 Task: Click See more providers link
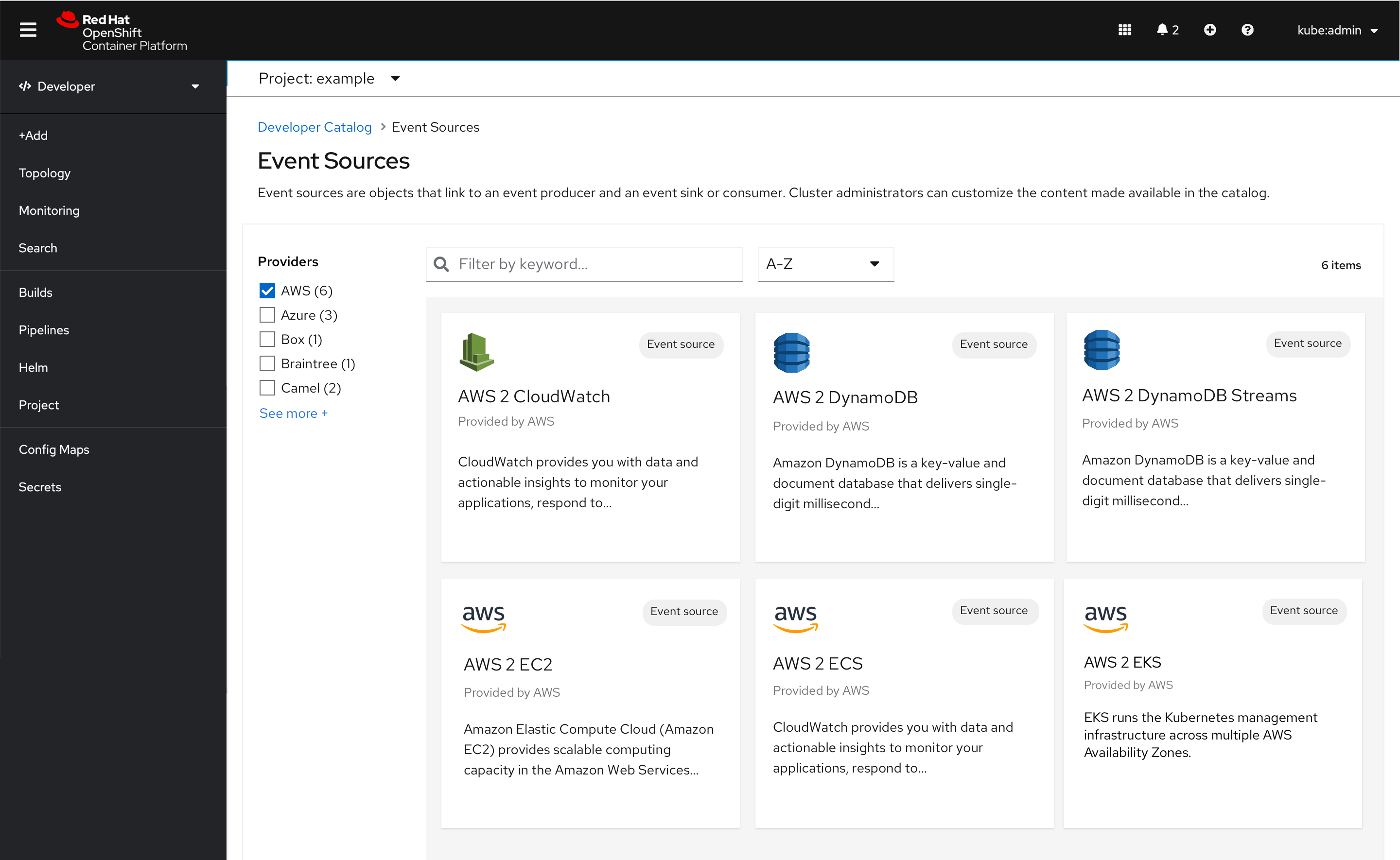click(293, 413)
